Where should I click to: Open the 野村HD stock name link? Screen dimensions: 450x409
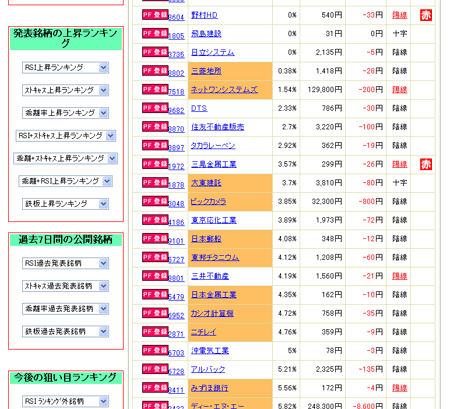204,15
